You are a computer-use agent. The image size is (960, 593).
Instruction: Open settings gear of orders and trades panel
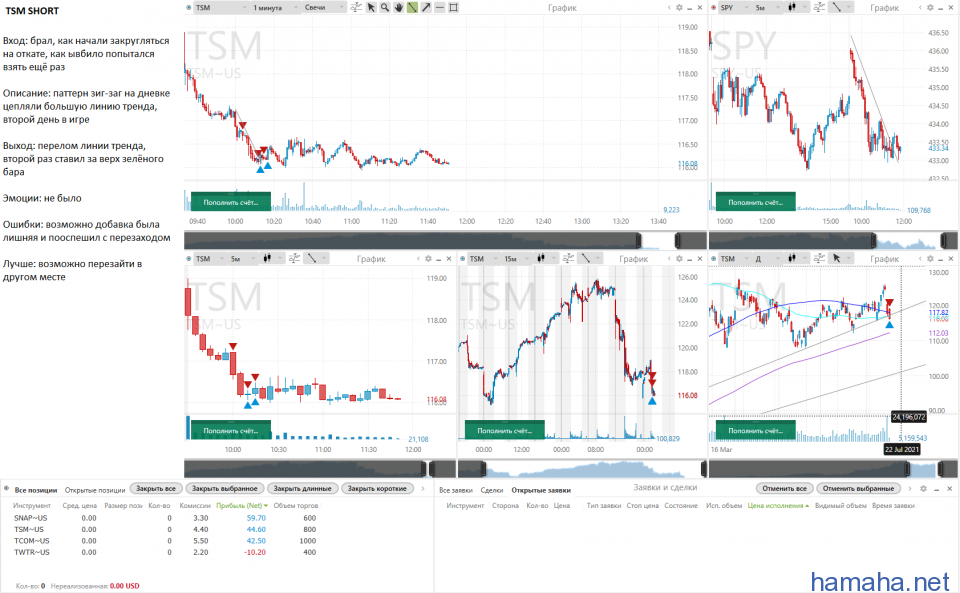(923, 488)
